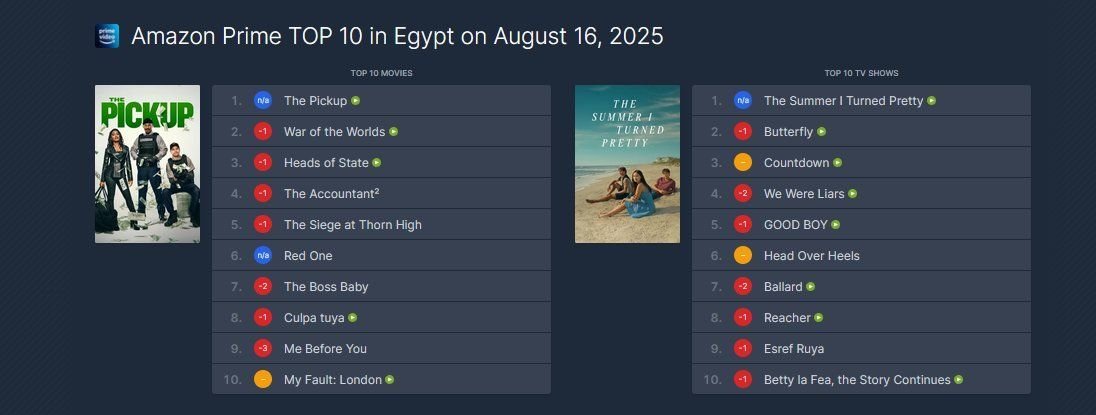The width and height of the screenshot is (1096, 415).
Task: Click play icon next to Culpa tuya
Action: (353, 318)
